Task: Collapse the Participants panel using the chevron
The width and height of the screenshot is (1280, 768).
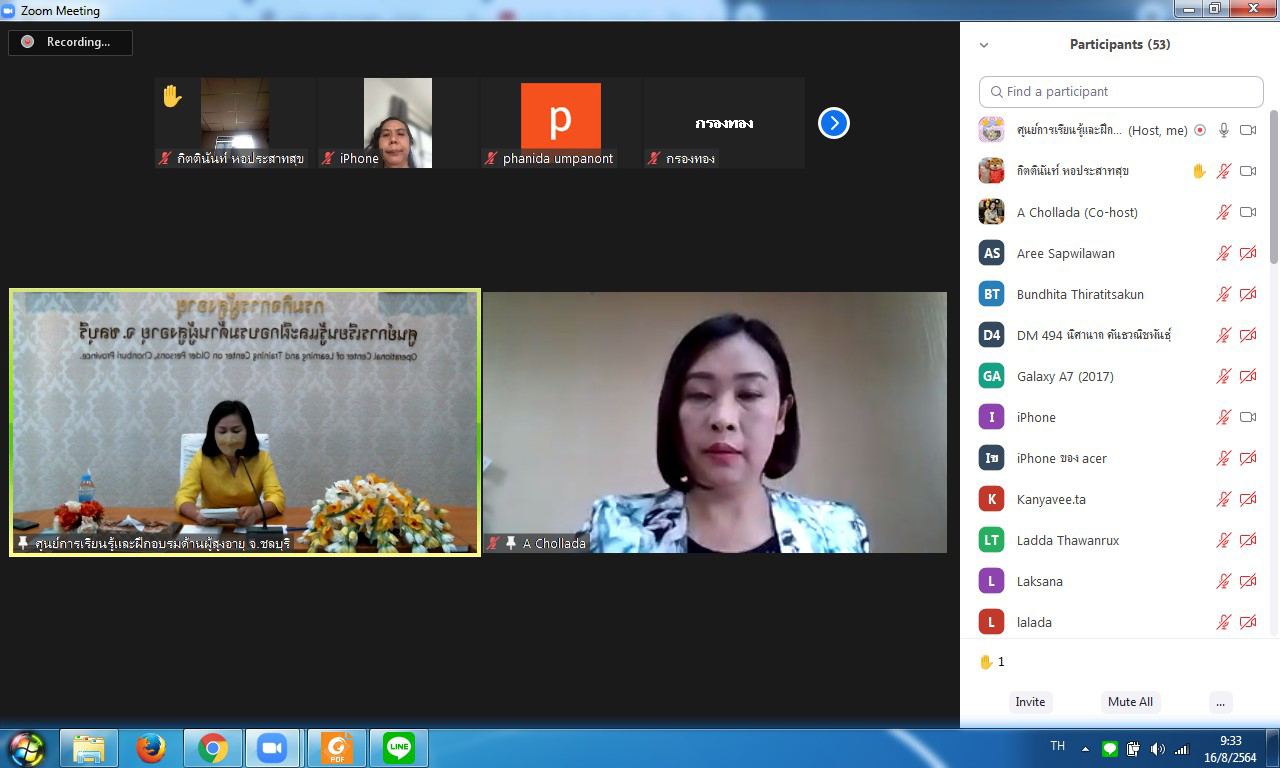Action: 984,45
